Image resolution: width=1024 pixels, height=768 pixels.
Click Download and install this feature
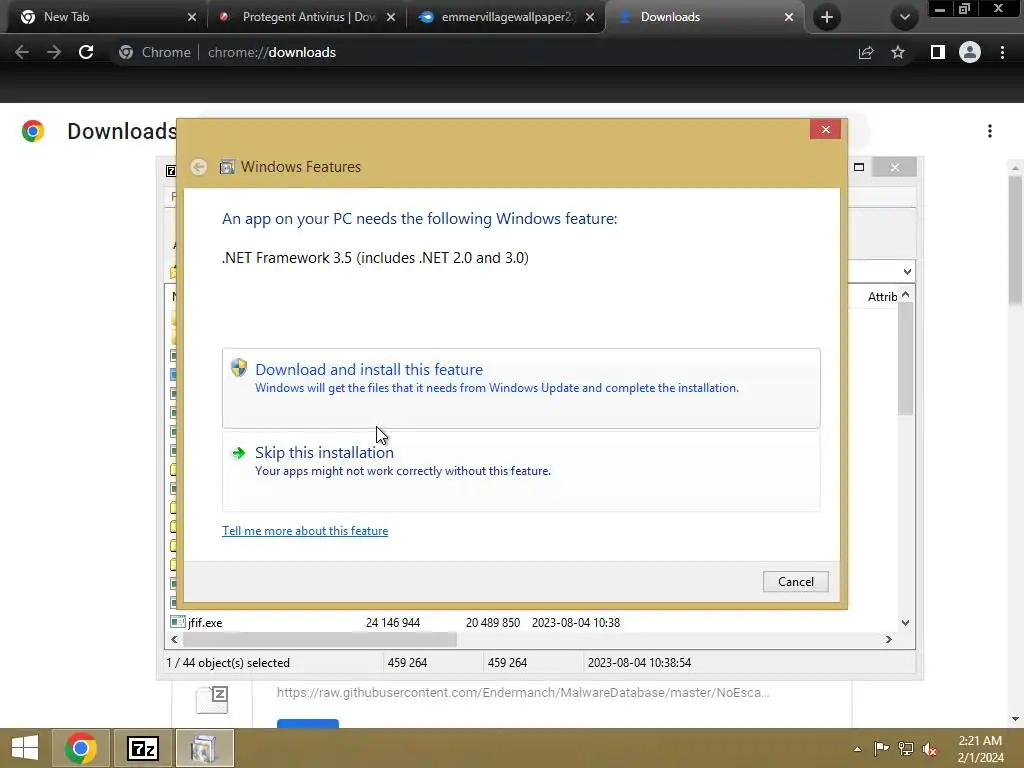click(520, 388)
